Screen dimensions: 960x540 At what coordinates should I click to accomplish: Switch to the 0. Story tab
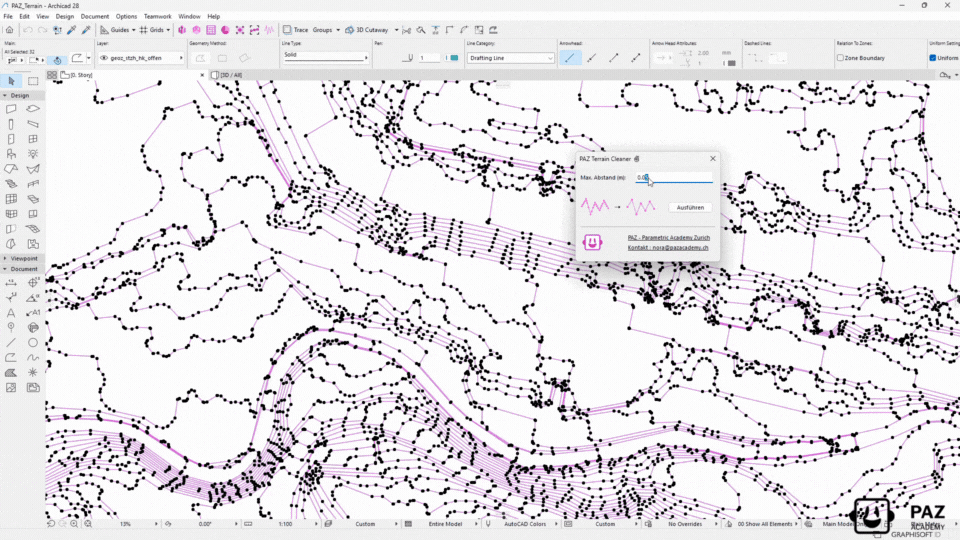click(81, 75)
